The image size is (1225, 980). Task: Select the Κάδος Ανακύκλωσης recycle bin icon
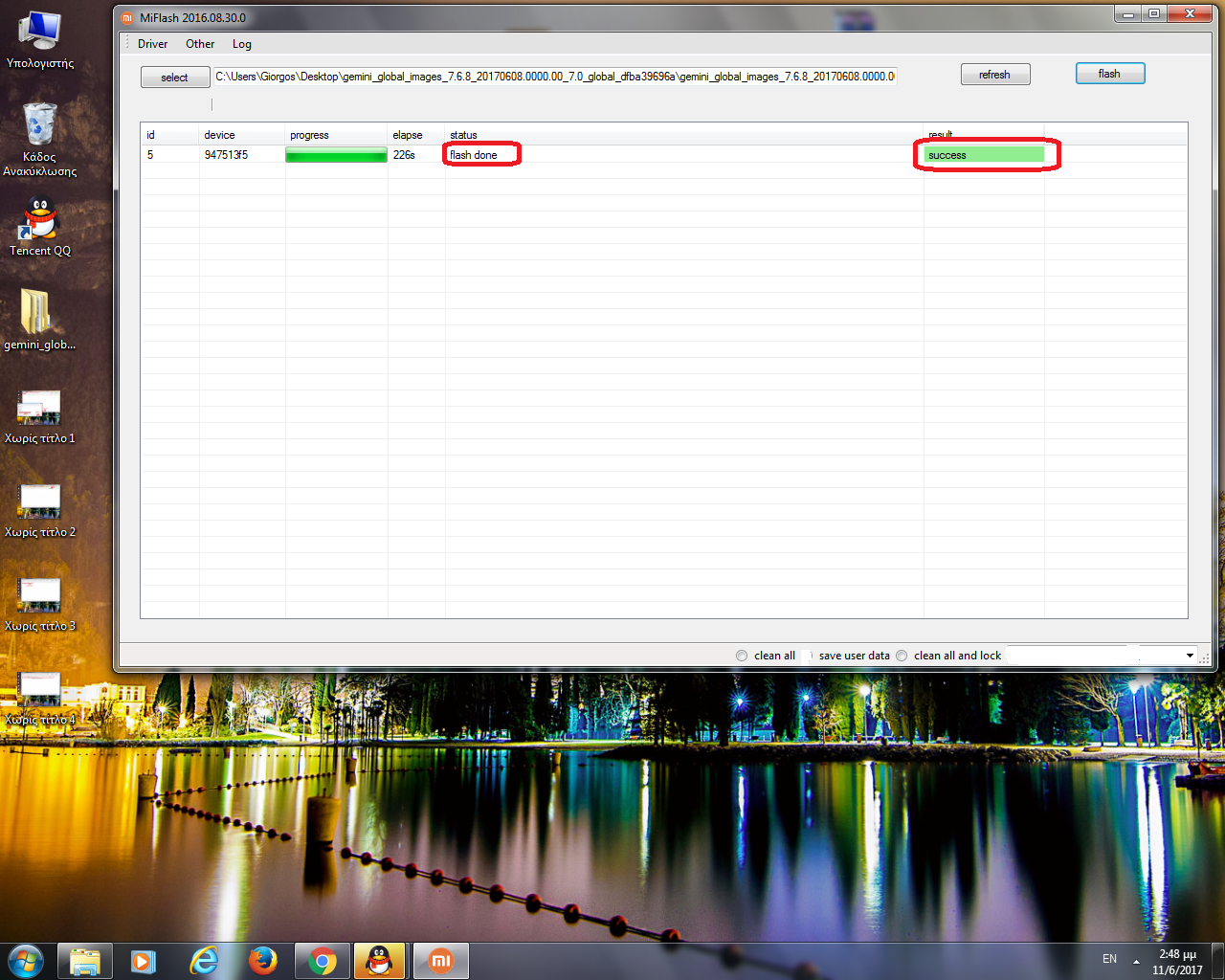(x=40, y=139)
